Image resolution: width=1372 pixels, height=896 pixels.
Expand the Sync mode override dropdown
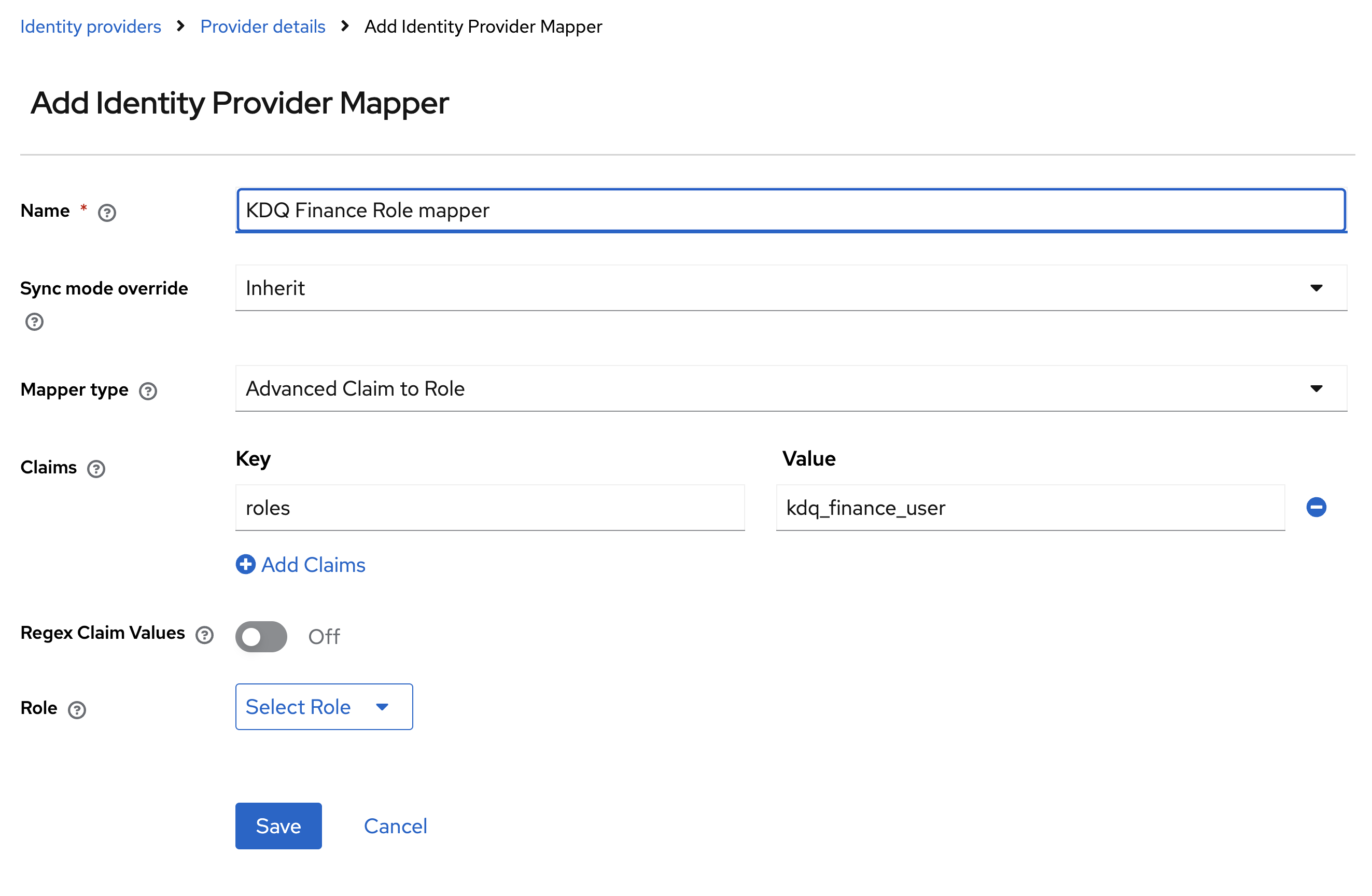click(790, 288)
